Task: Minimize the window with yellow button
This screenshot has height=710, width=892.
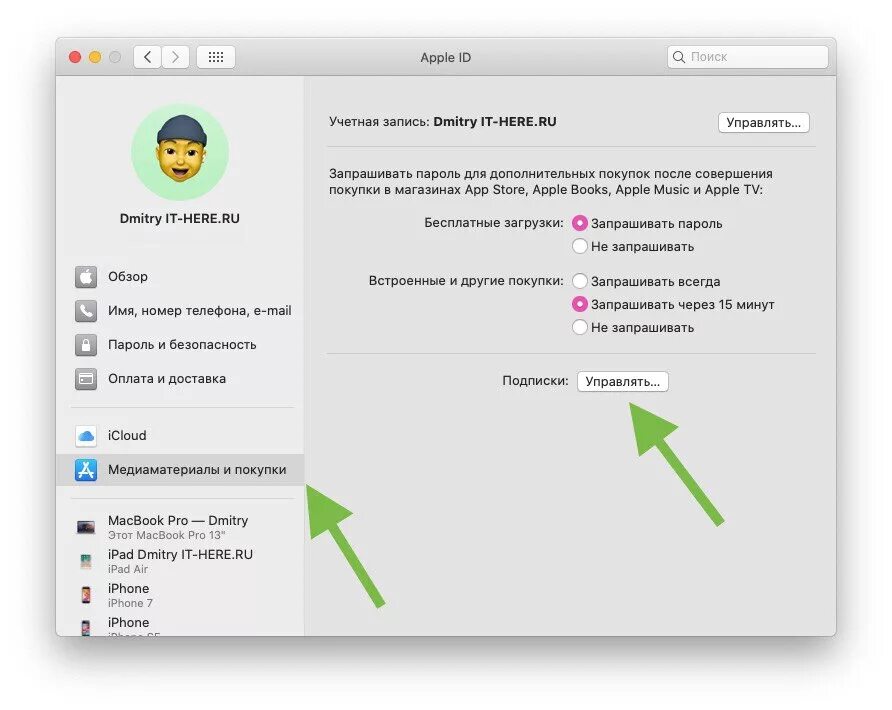Action: point(95,57)
